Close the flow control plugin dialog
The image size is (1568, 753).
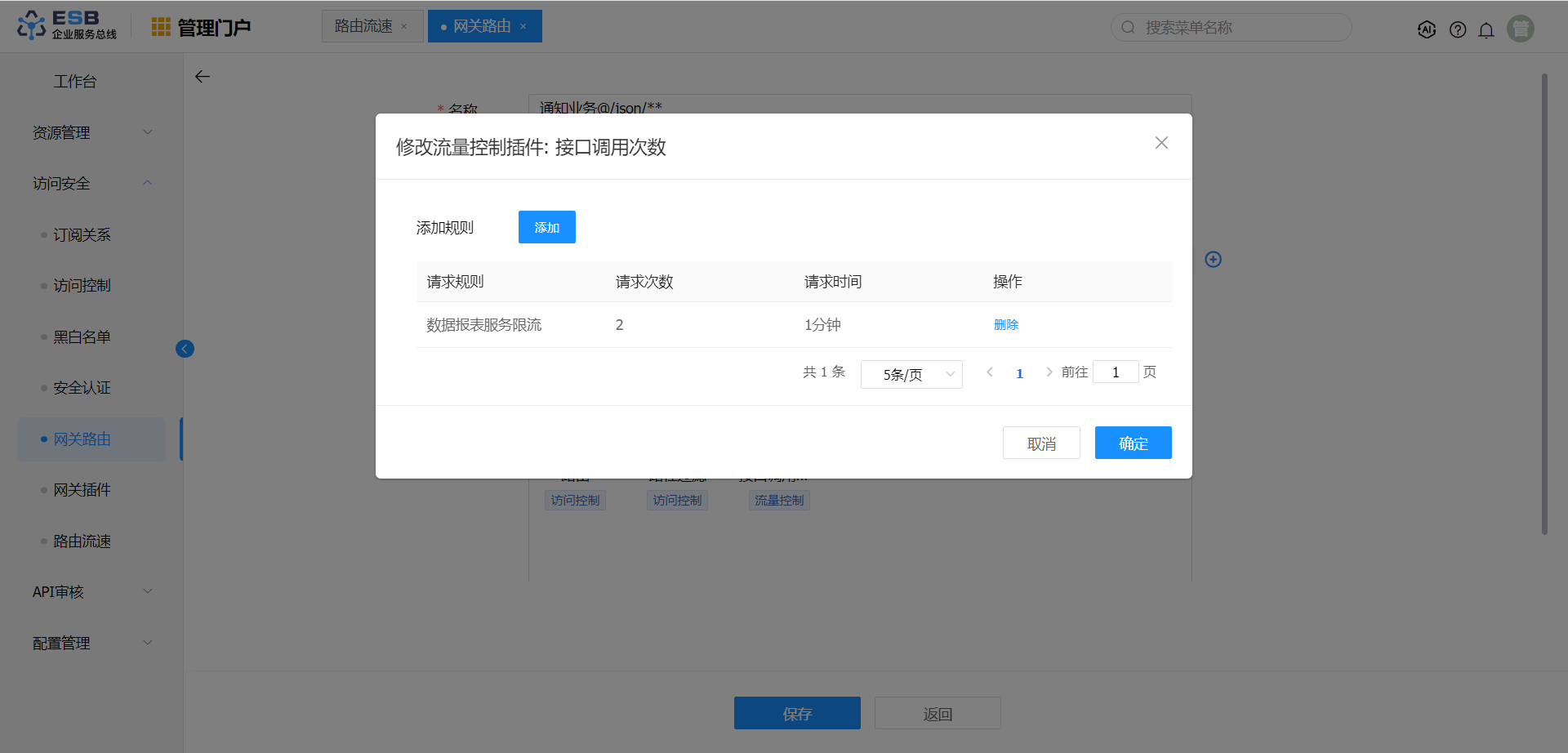(1161, 143)
